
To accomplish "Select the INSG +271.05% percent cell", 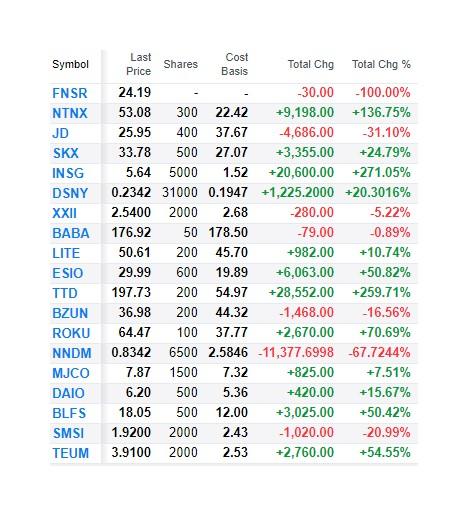I will coord(381,173).
